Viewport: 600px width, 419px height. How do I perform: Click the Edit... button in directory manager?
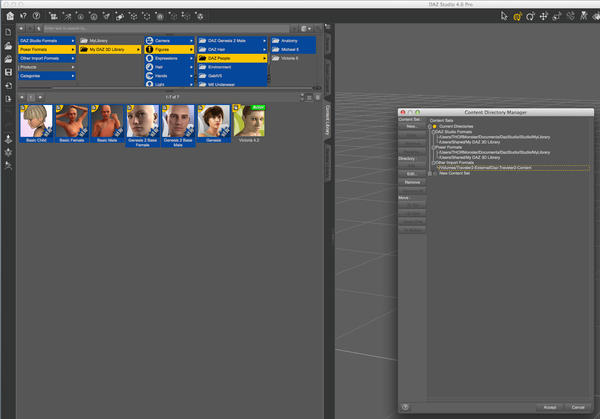412,174
